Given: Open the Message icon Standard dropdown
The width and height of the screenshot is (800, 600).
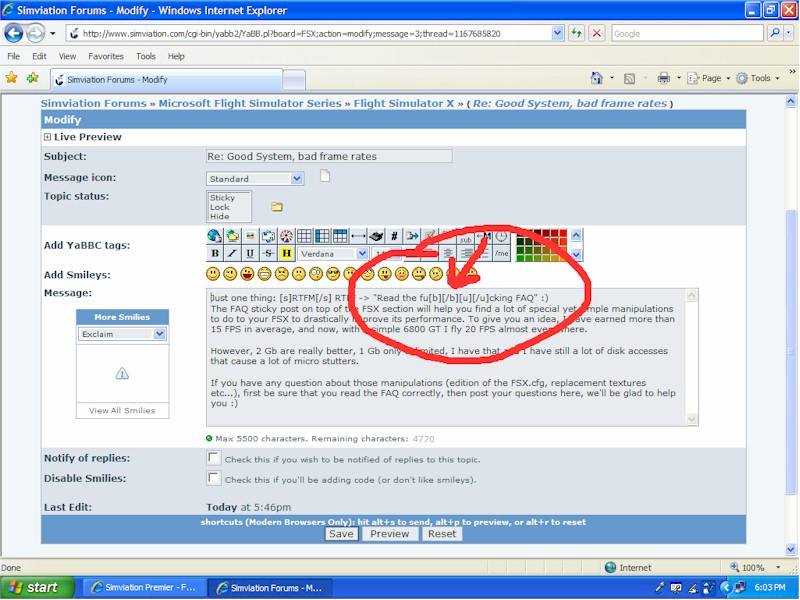Looking at the screenshot, I should point(255,179).
